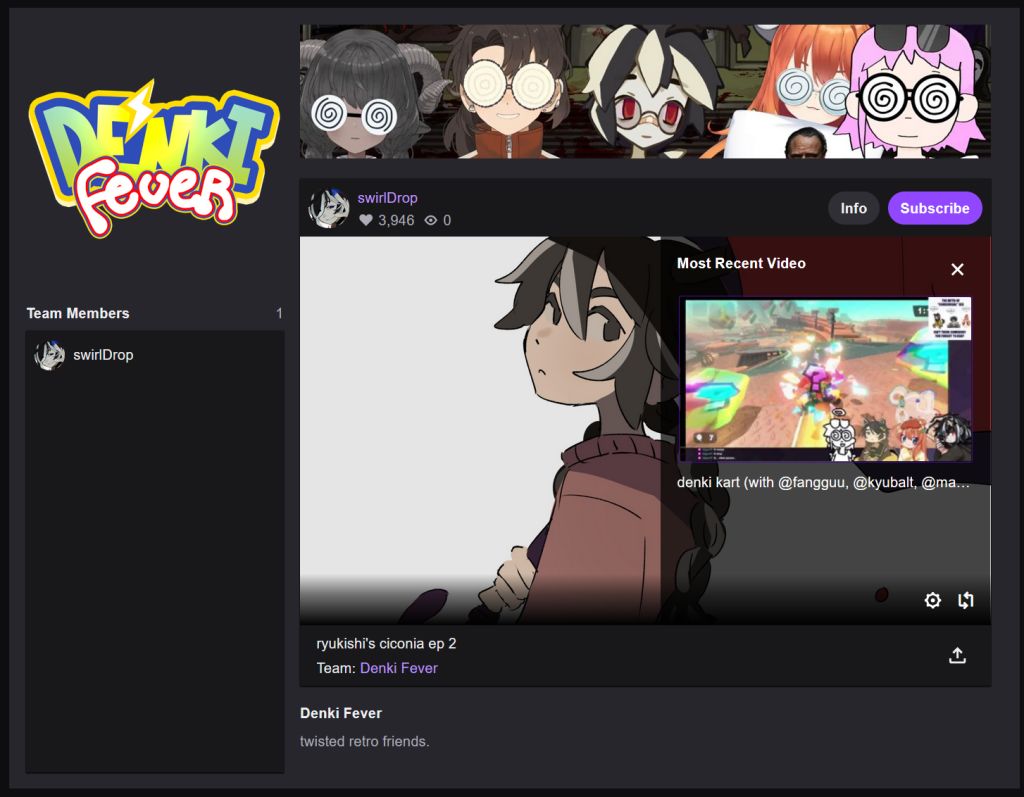Open the player settings gear icon

933,600
